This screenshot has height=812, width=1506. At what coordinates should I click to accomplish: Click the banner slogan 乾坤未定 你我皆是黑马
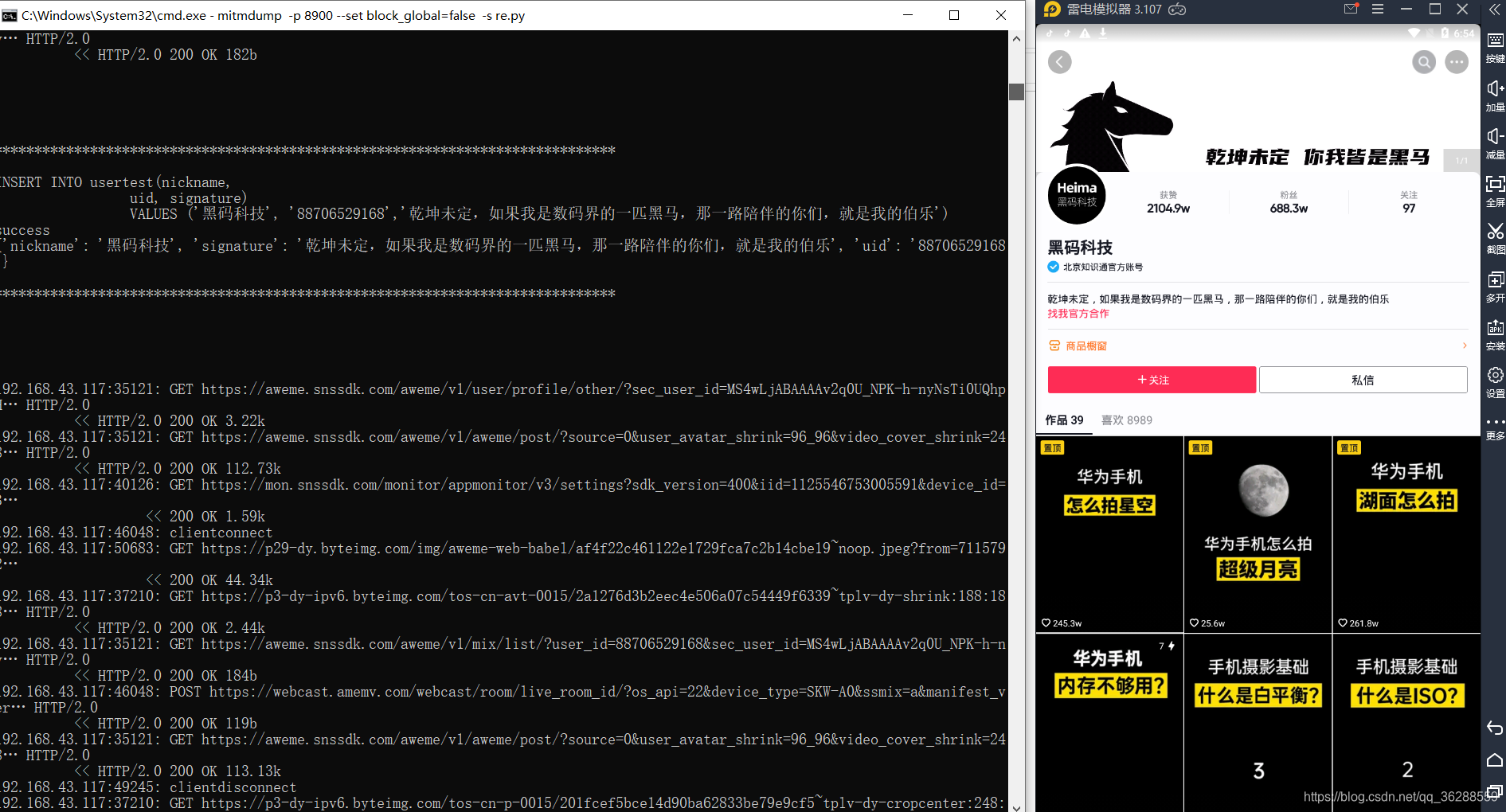pyautogui.click(x=1317, y=157)
